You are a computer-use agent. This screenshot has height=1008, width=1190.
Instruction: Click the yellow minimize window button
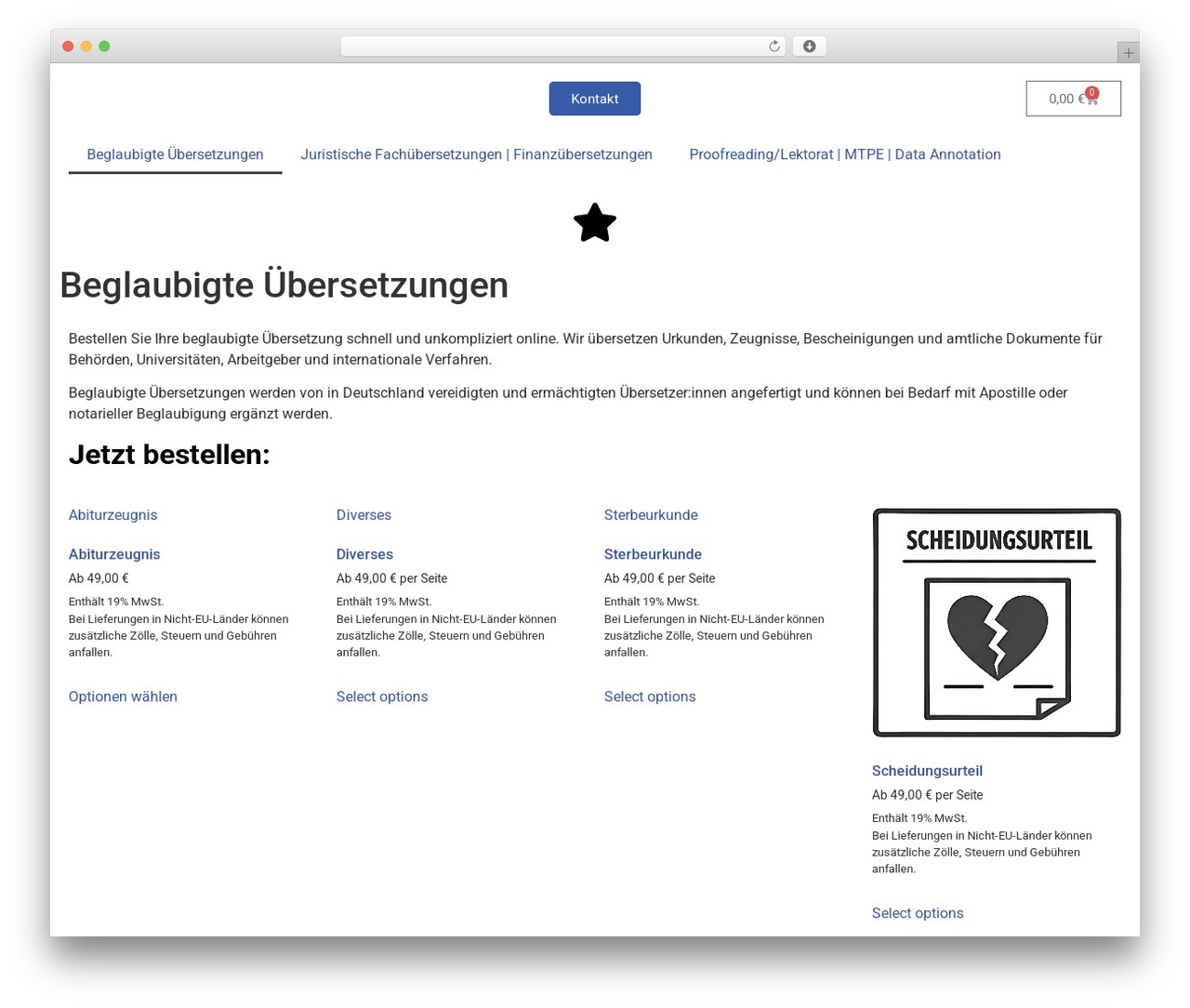point(86,46)
